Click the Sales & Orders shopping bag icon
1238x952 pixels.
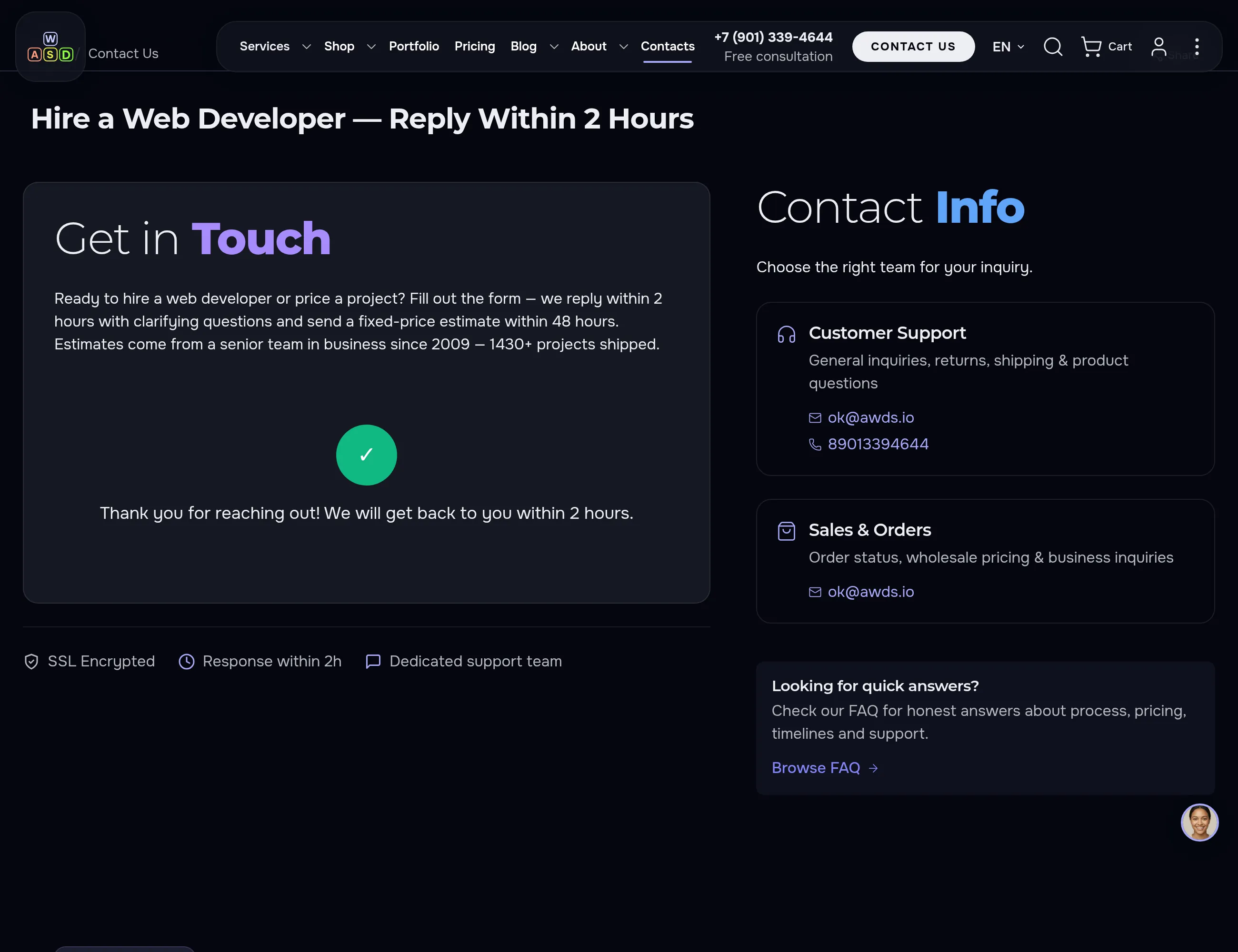click(786, 531)
